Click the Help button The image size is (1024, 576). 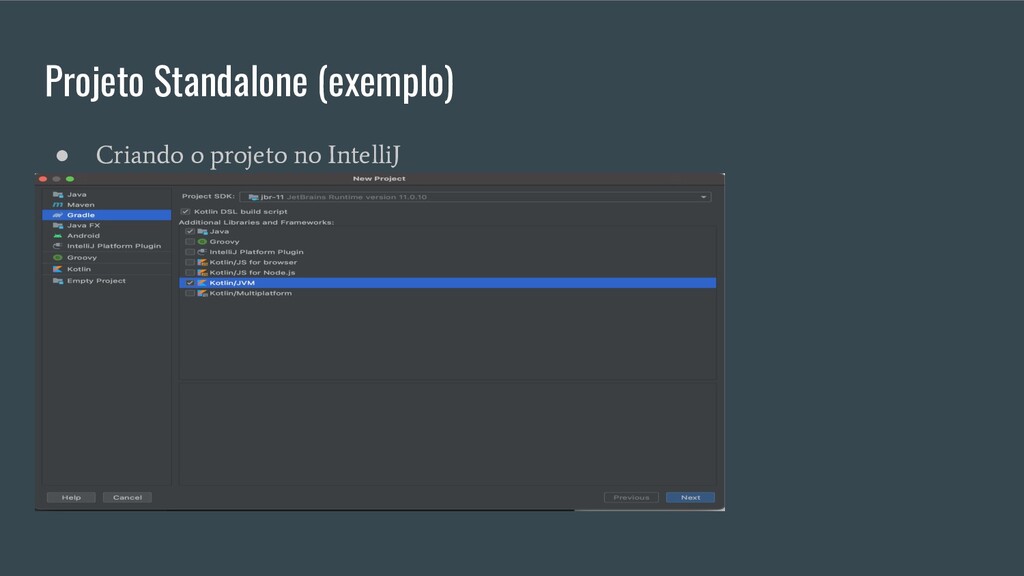pyautogui.click(x=71, y=498)
